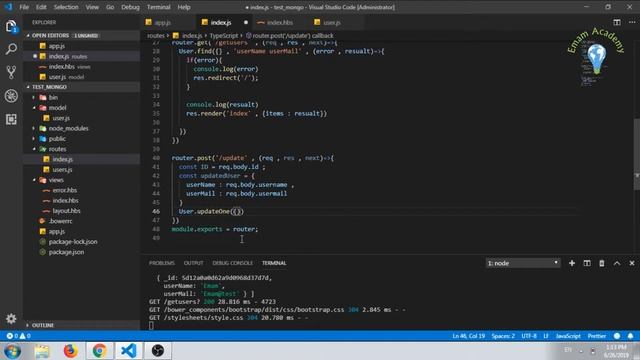Open package.json file
Screen dimensions: 640x360
pyautogui.click(x=82, y=252)
